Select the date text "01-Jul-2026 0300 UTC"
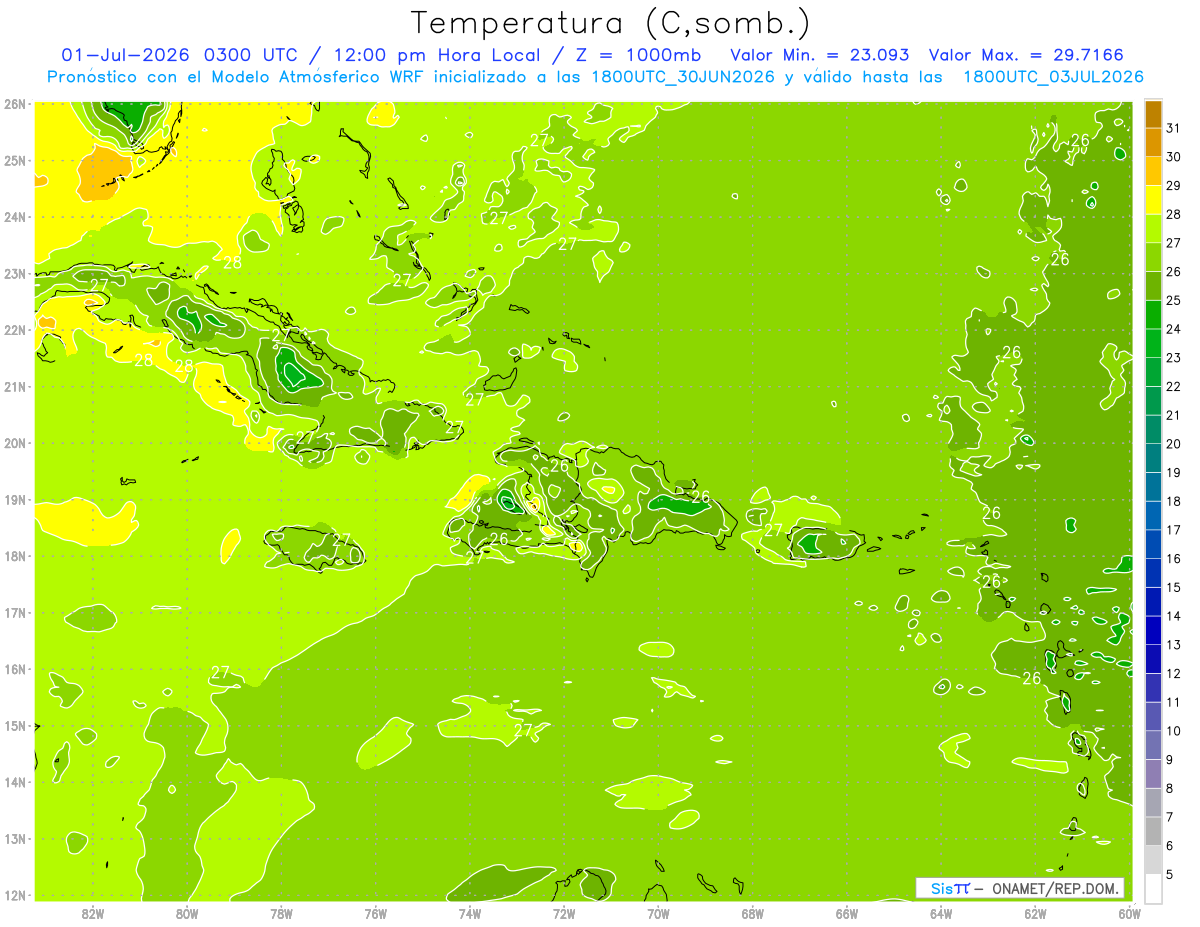This screenshot has width=1200, height=927. point(178,55)
